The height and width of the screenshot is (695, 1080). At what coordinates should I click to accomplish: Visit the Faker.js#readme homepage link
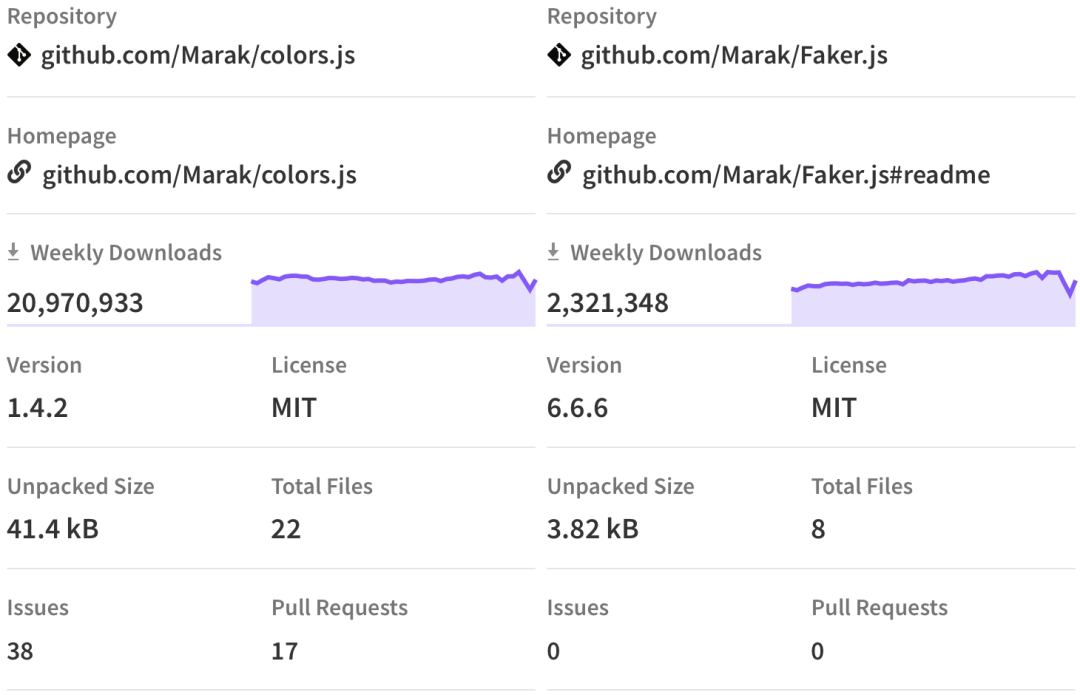(786, 175)
